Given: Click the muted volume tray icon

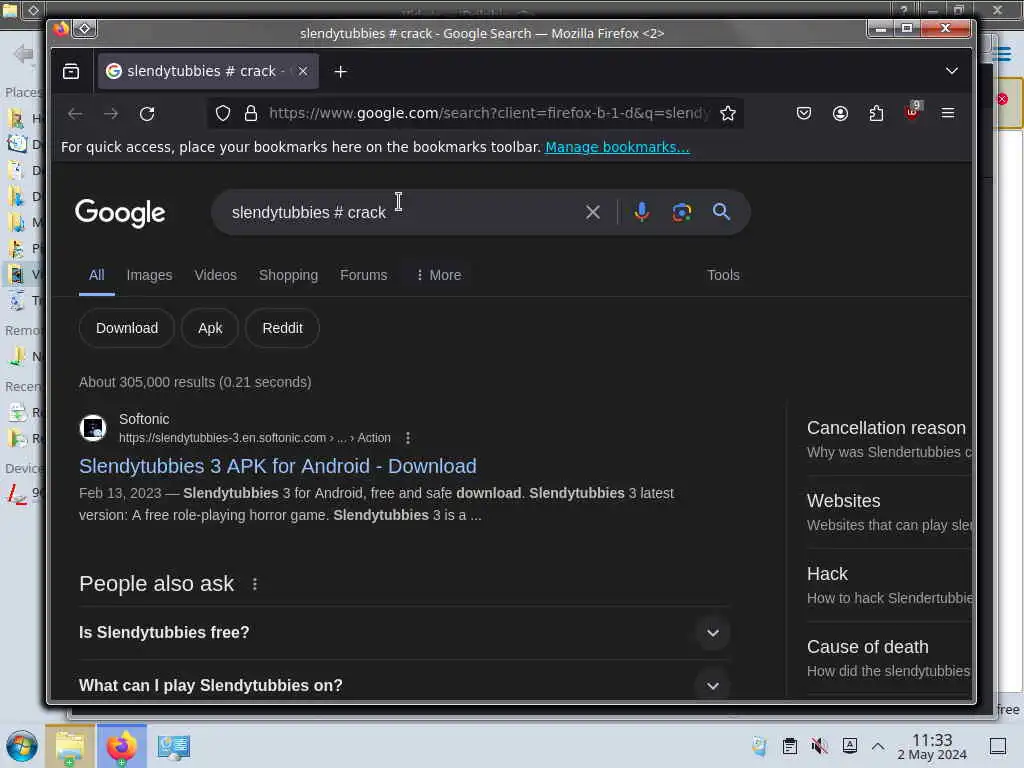Looking at the screenshot, I should 820,746.
